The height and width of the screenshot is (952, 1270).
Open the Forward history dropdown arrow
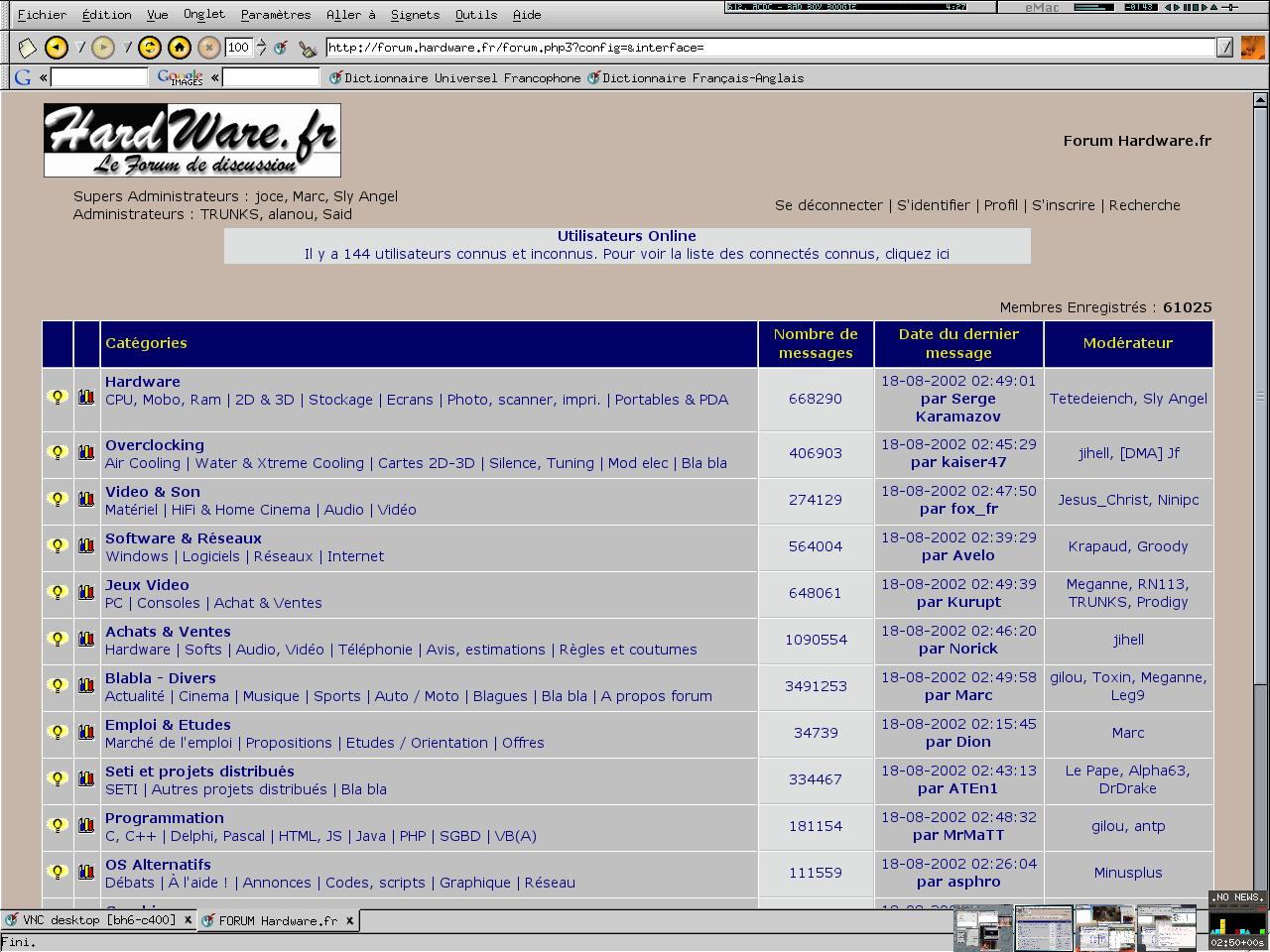click(128, 47)
